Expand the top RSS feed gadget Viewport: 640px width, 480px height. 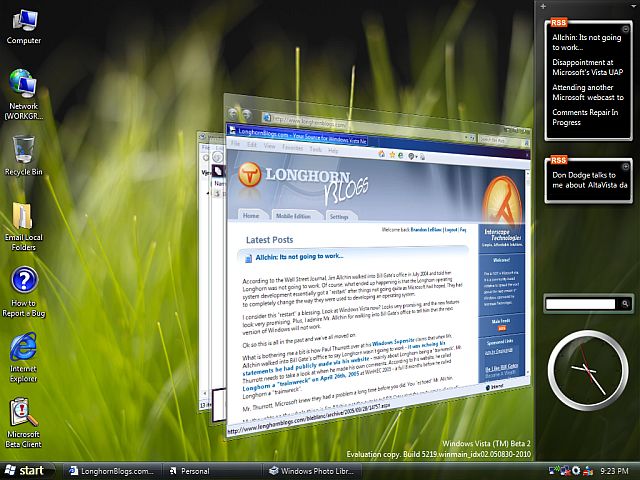(x=626, y=26)
